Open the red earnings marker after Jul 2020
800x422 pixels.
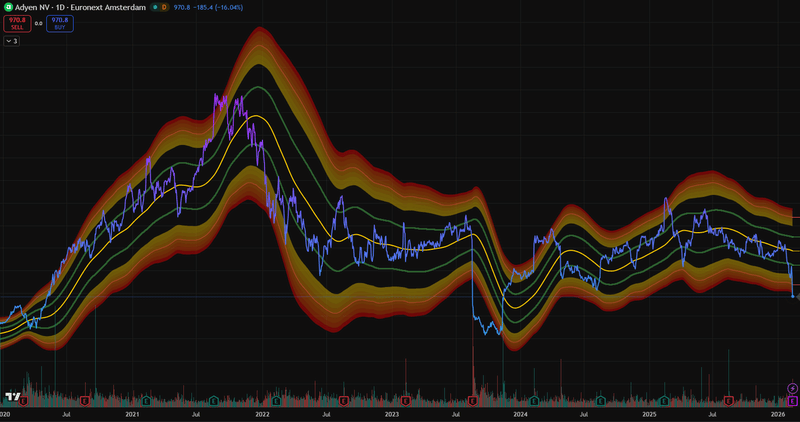pyautogui.click(x=85, y=401)
